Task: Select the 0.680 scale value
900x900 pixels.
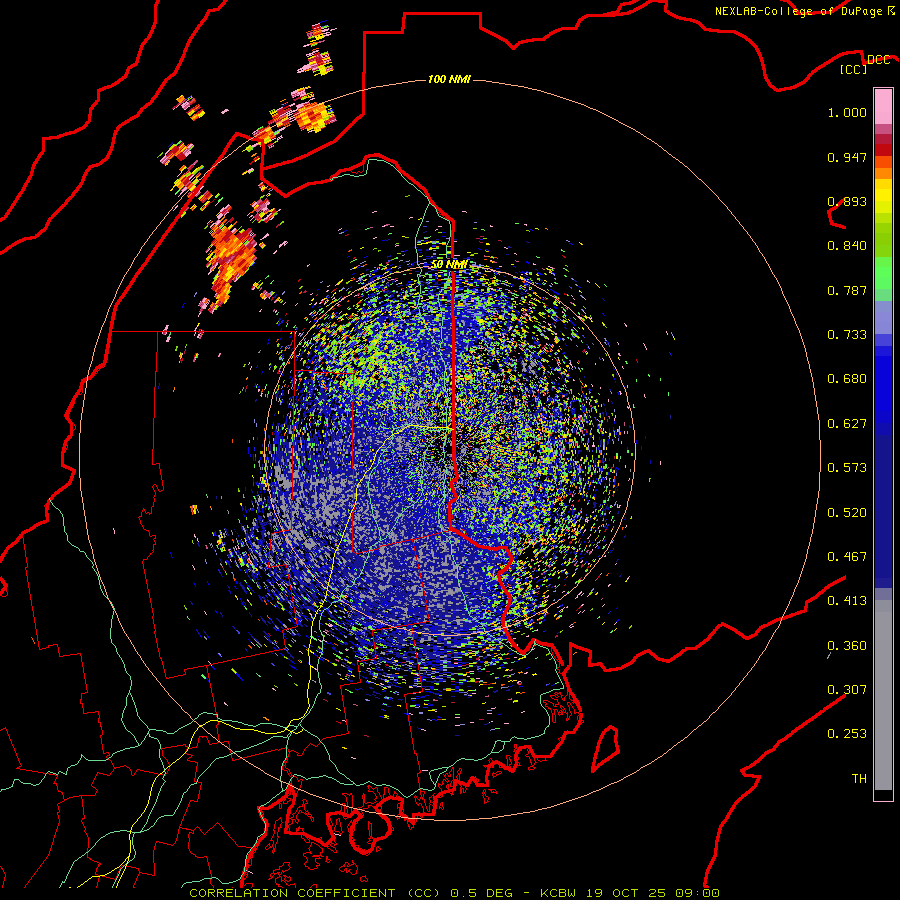Action: 847,379
